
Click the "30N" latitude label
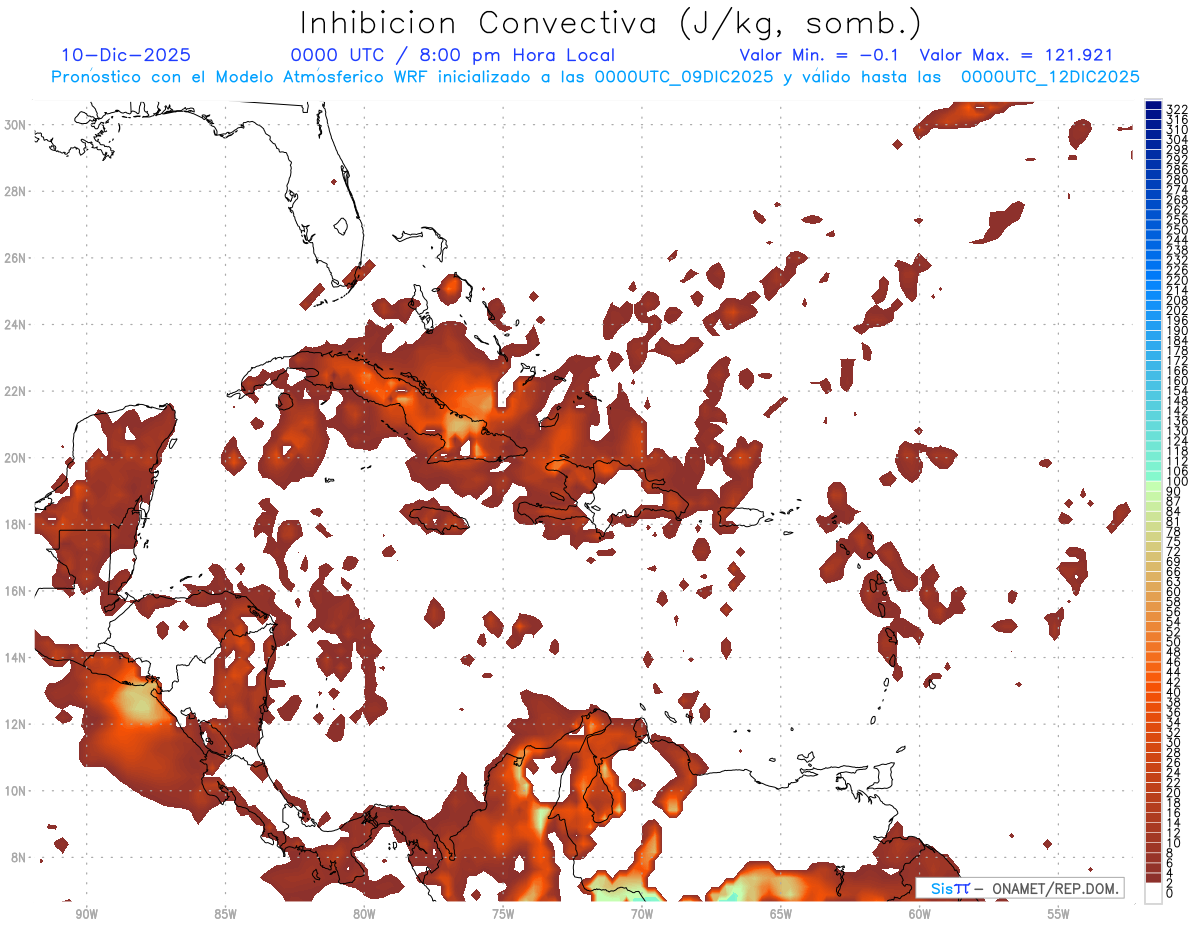click(16, 124)
